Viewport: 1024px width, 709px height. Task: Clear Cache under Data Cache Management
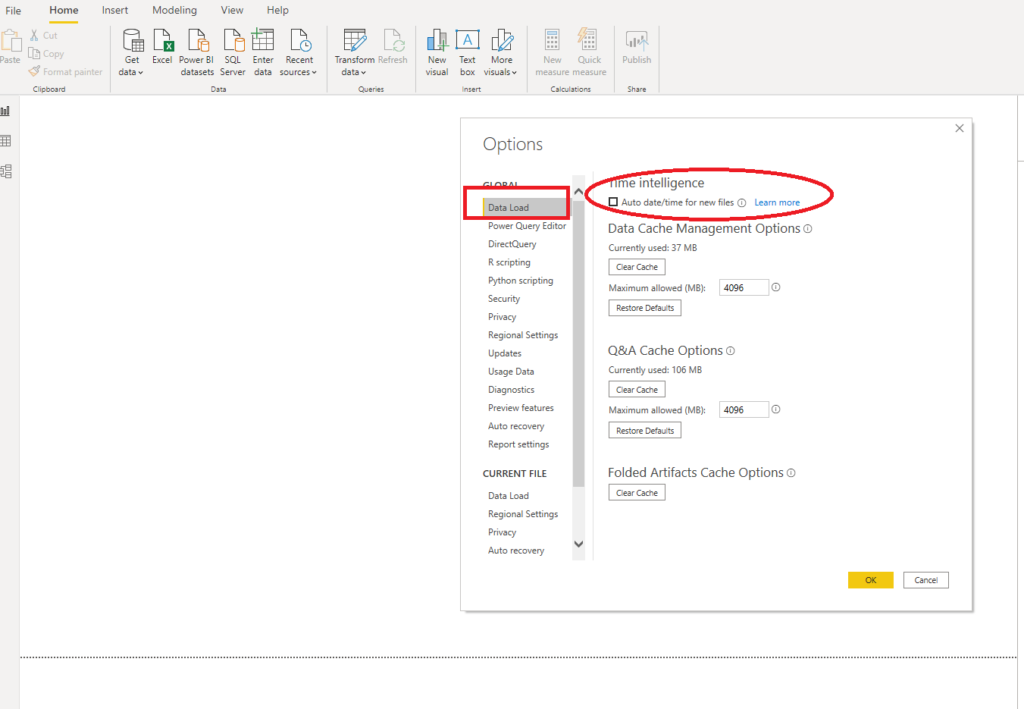pos(637,267)
